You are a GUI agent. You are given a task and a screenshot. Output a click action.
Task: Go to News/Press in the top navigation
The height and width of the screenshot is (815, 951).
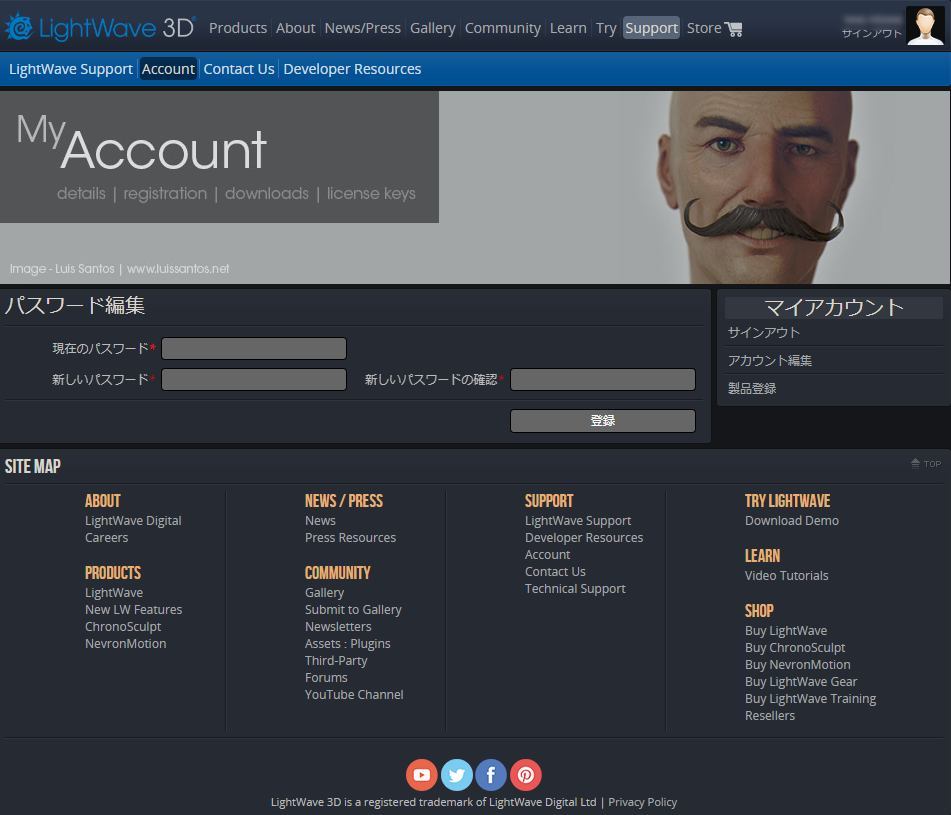coord(363,28)
